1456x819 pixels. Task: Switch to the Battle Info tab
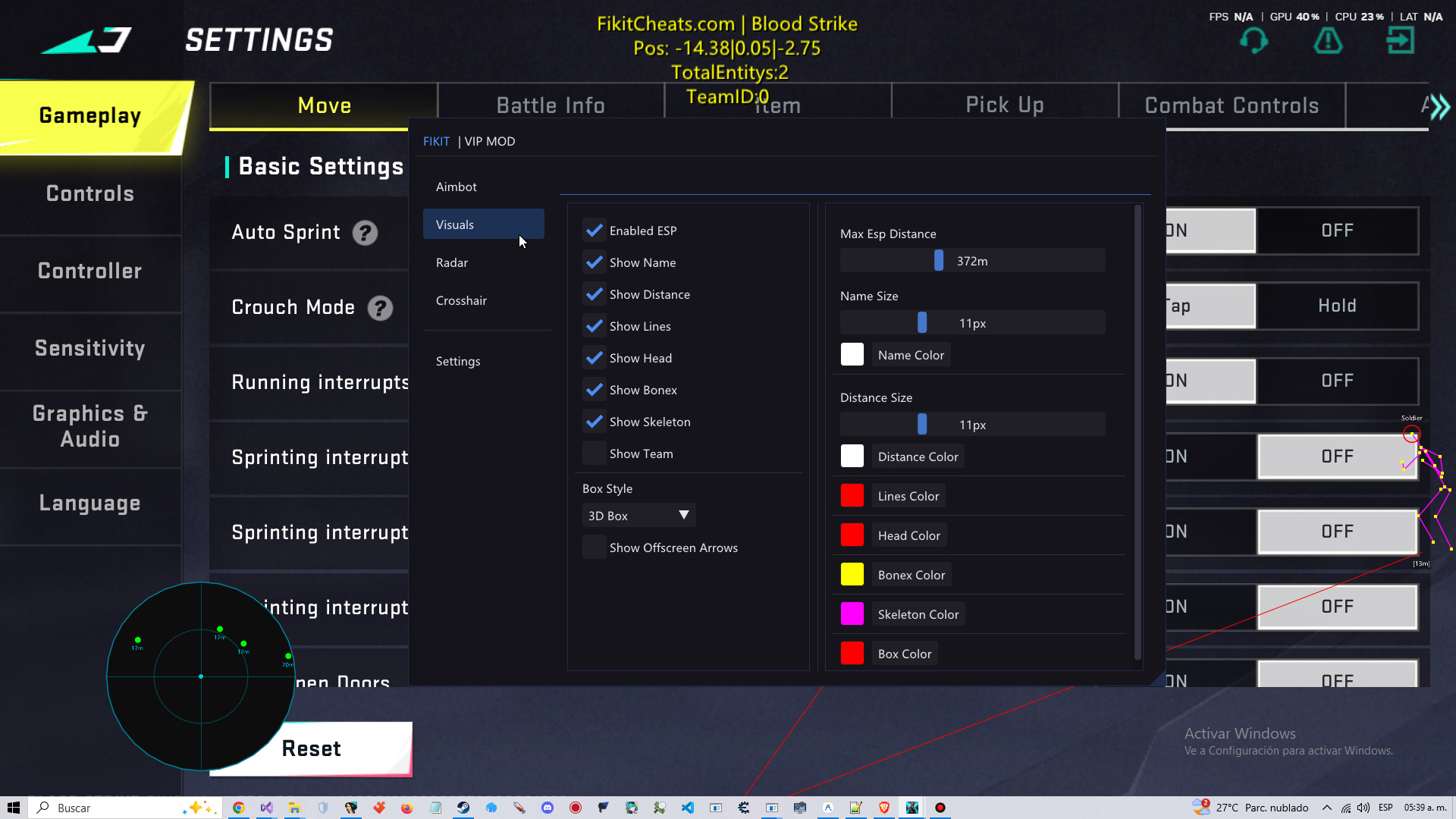[x=551, y=105]
